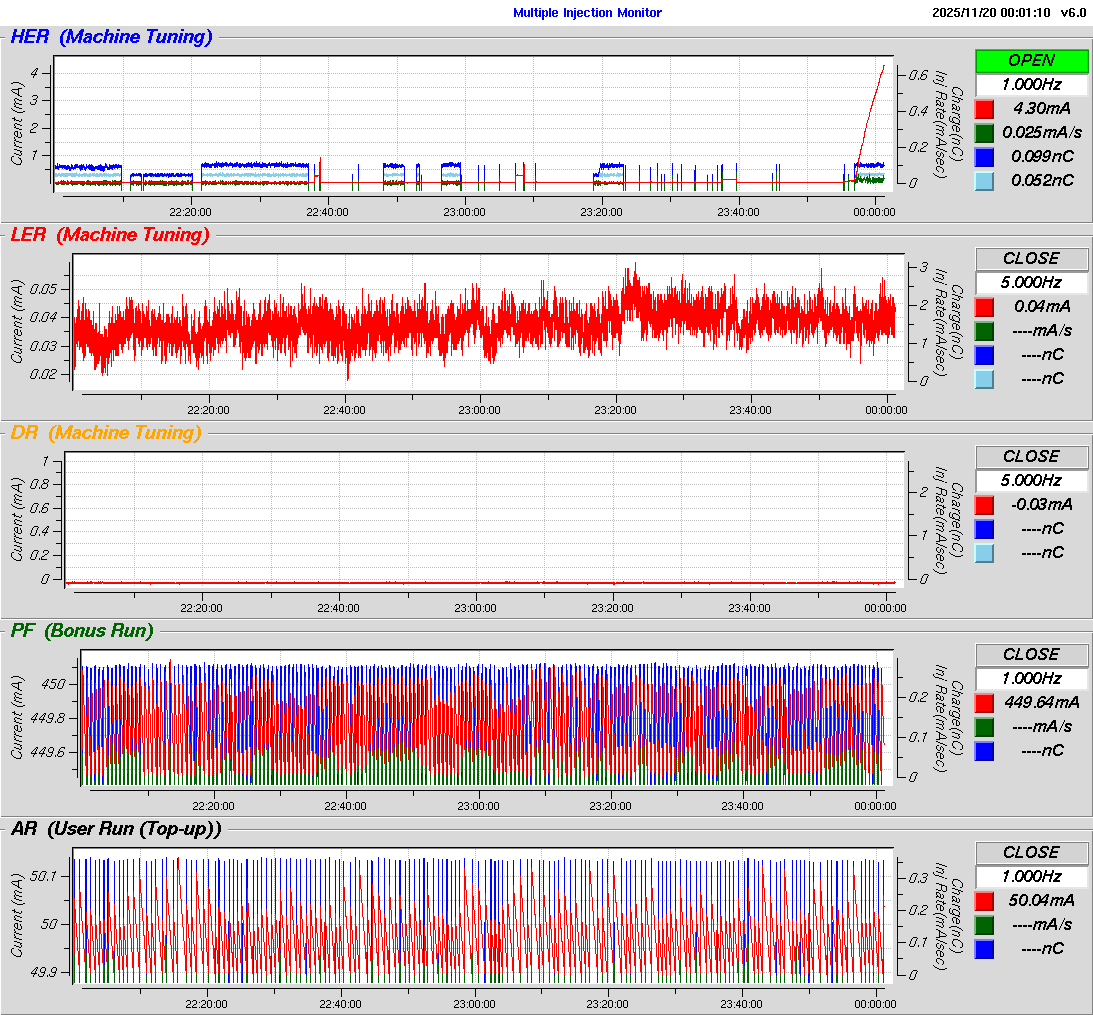
Task: Click the blue swatch in the AR legend
Action: point(985,948)
